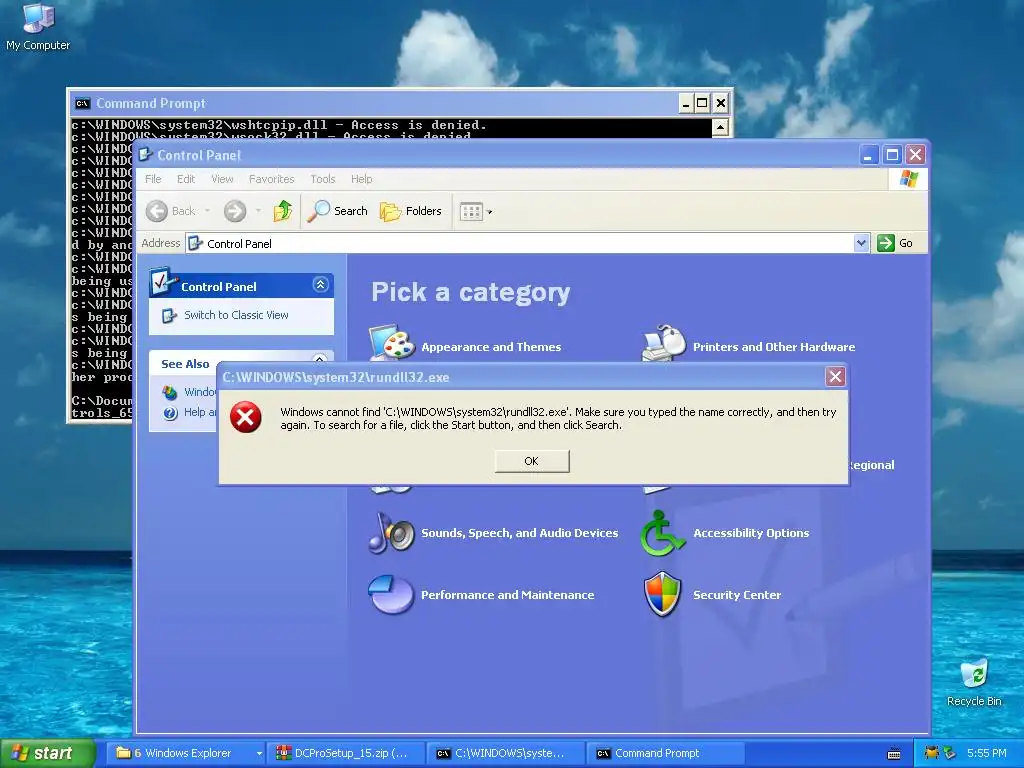1024x768 pixels.
Task: Open the Tools menu in Control Panel
Action: tap(323, 179)
